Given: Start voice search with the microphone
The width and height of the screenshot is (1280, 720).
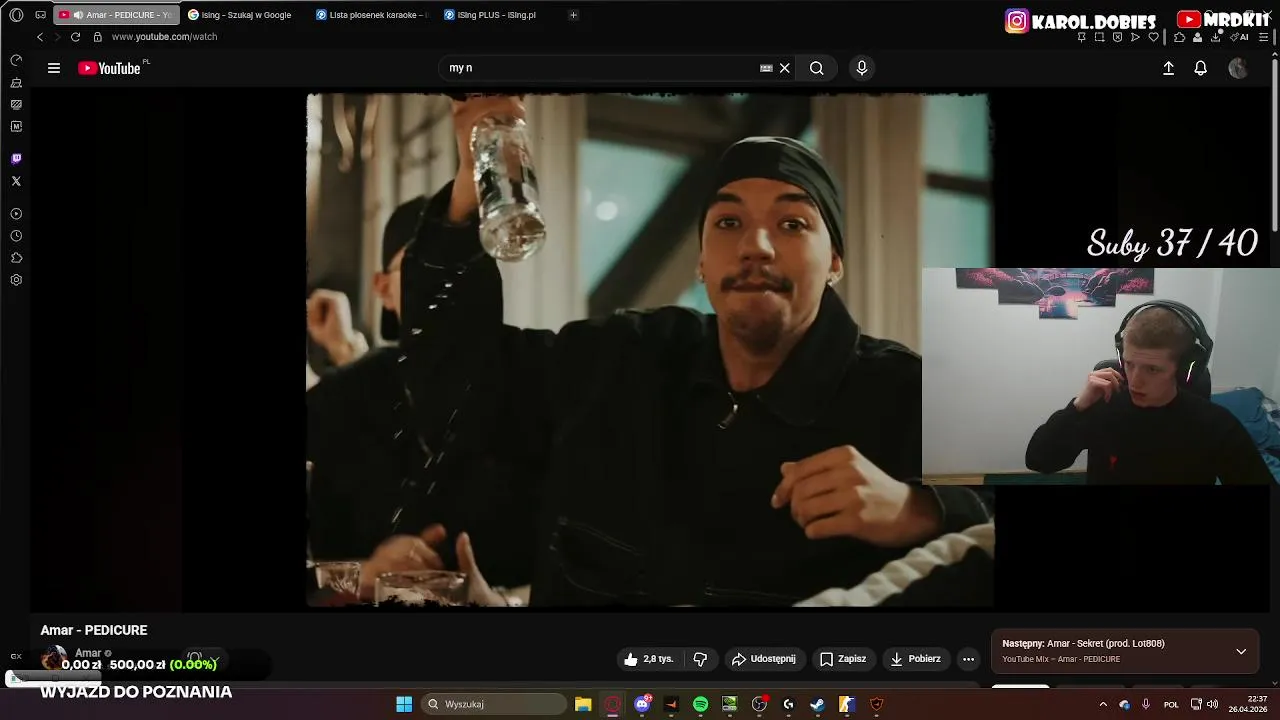Looking at the screenshot, I should pyautogui.click(x=862, y=68).
